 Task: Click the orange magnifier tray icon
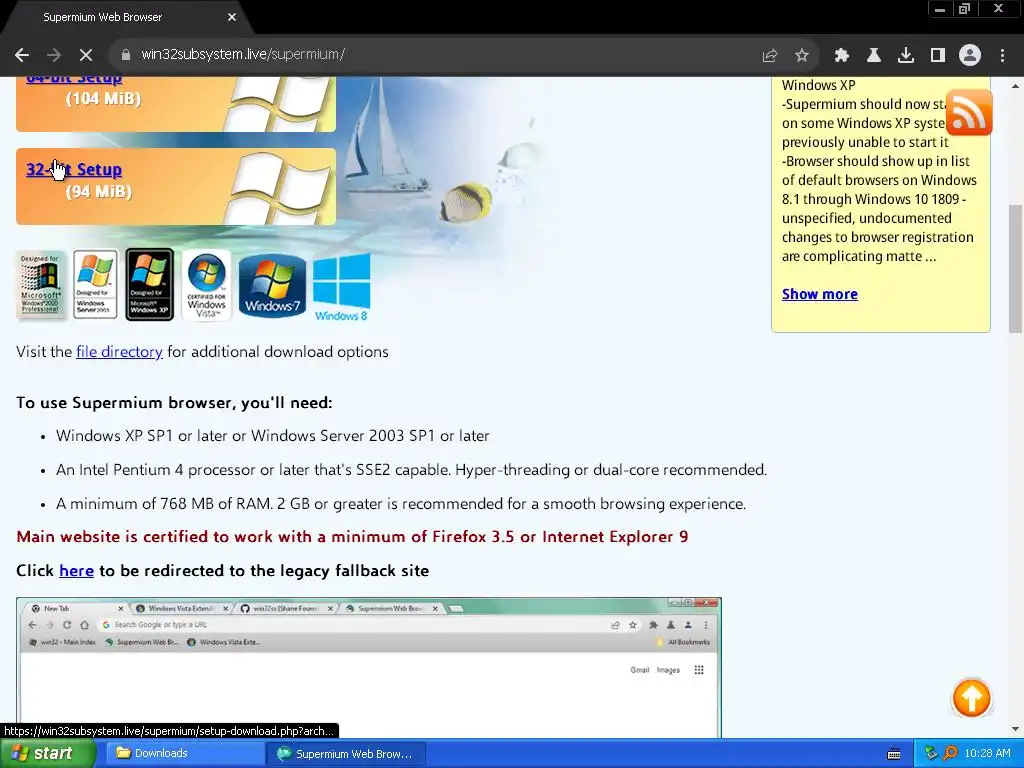coord(950,754)
